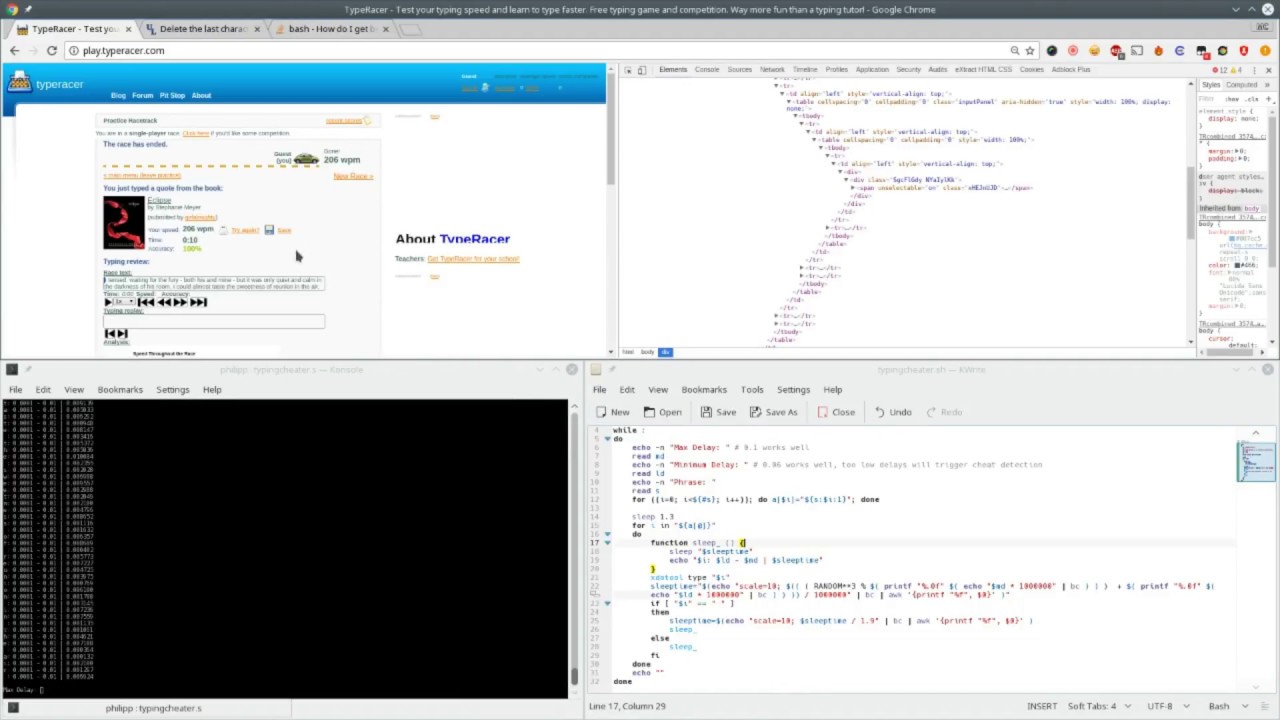Click the Eclipse book title link
This screenshot has height=720, width=1280.
click(x=159, y=200)
